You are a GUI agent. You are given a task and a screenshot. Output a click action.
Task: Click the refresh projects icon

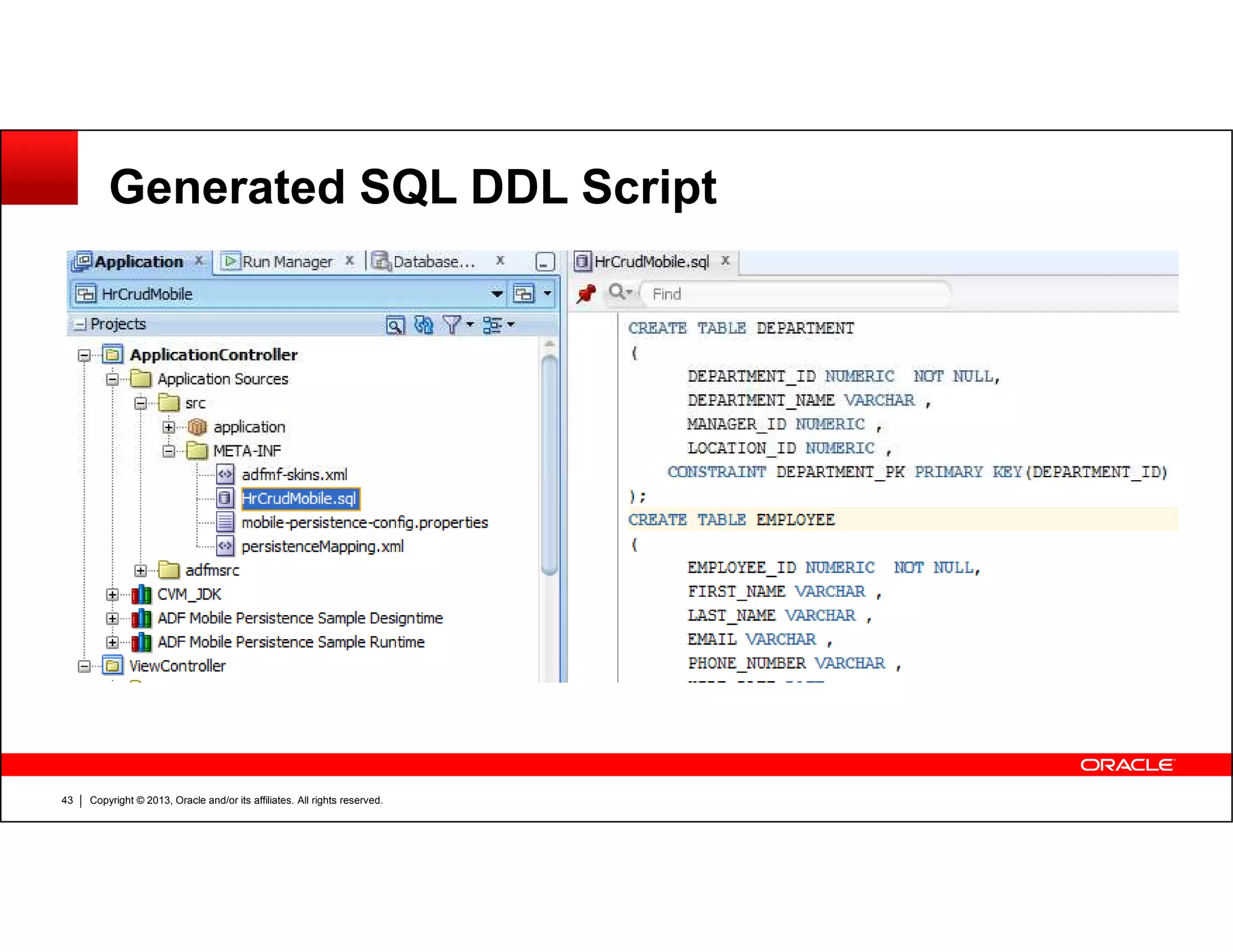[424, 325]
